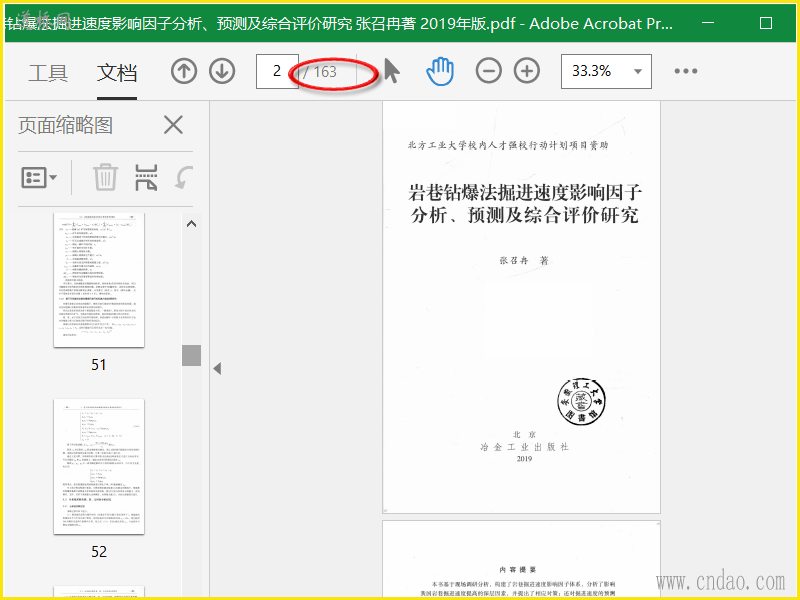Click the thumbnail panel scrollbar handle
The image size is (800, 600).
(x=191, y=355)
